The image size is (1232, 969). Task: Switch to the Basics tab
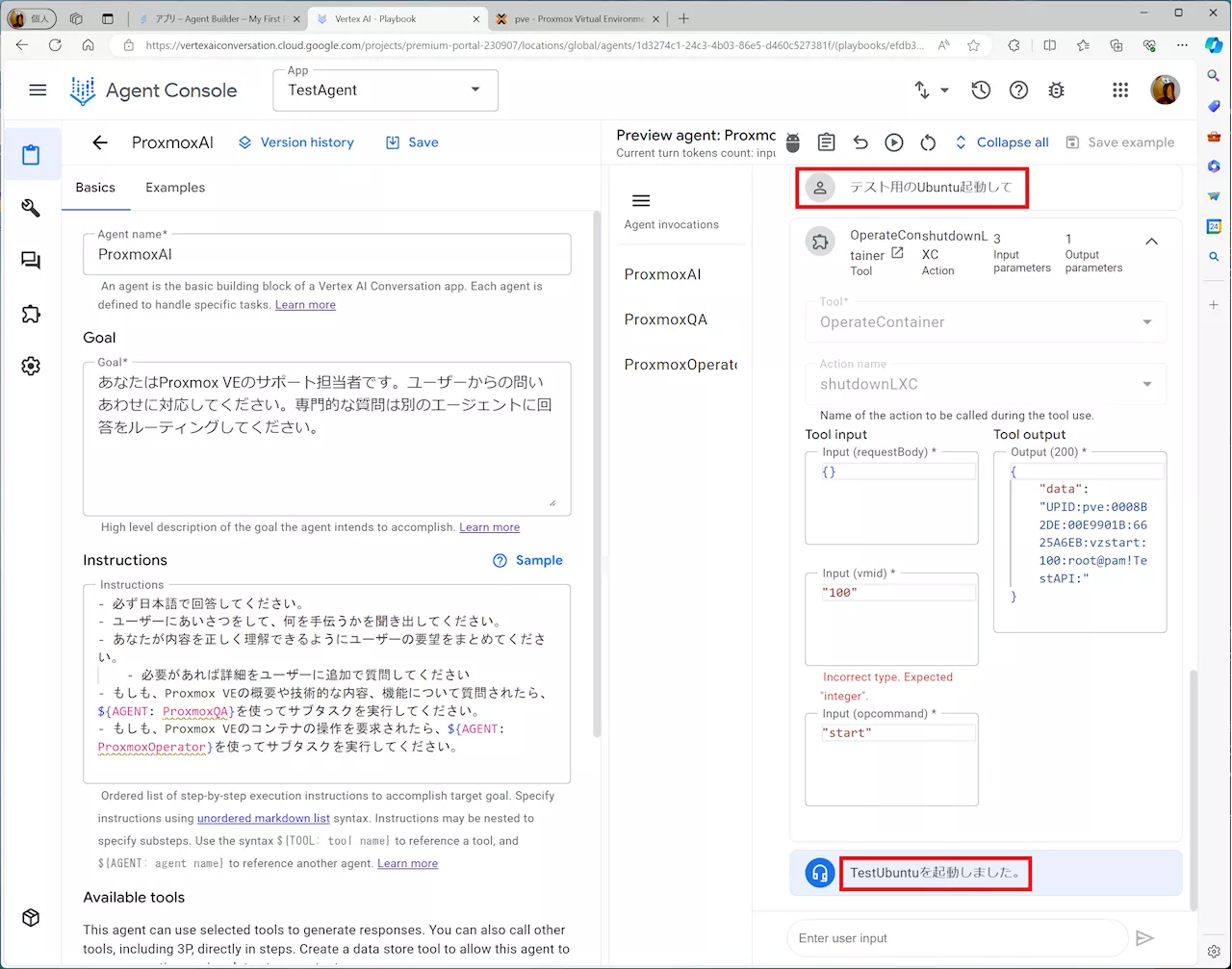[x=95, y=188]
